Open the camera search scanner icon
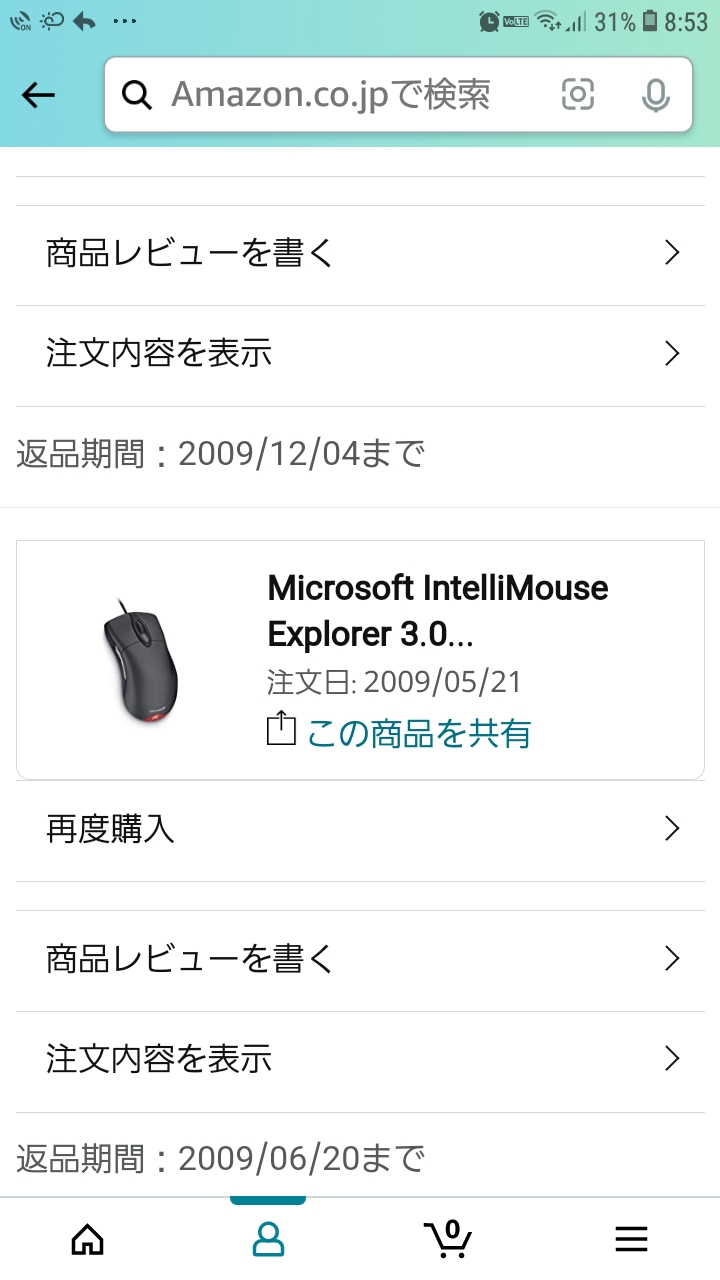The height and width of the screenshot is (1280, 720). click(578, 95)
